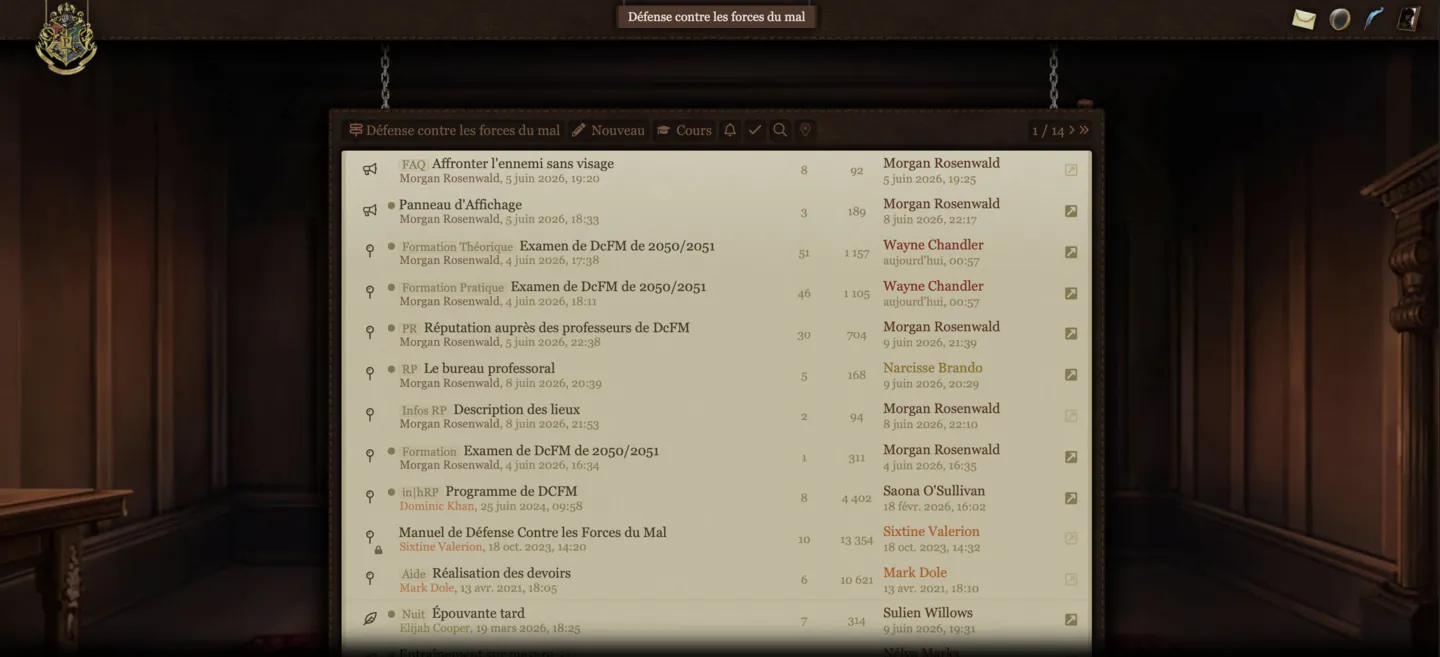Click the in|hRP tag label

[x=420, y=492]
